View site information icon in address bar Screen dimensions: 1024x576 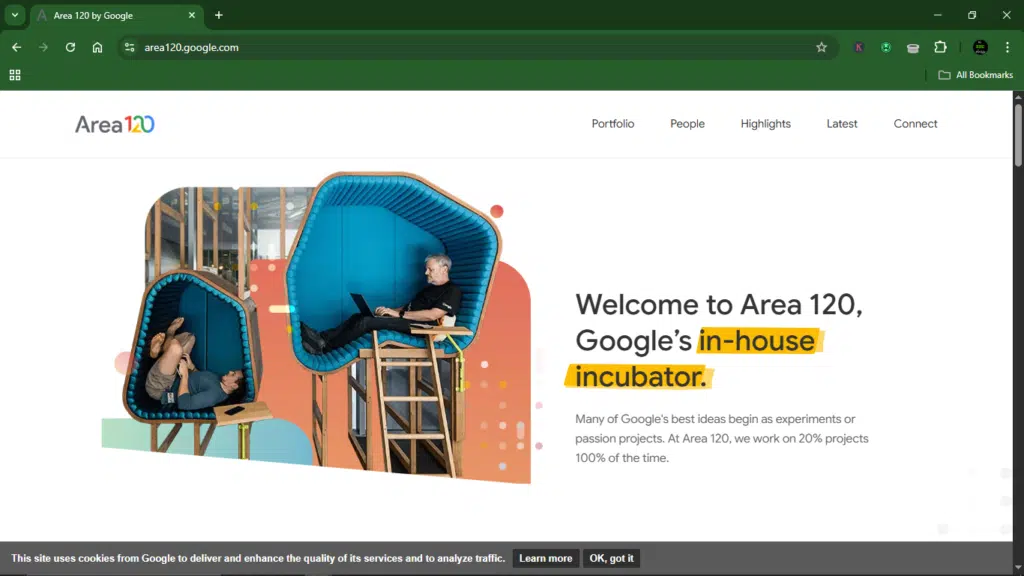point(129,47)
